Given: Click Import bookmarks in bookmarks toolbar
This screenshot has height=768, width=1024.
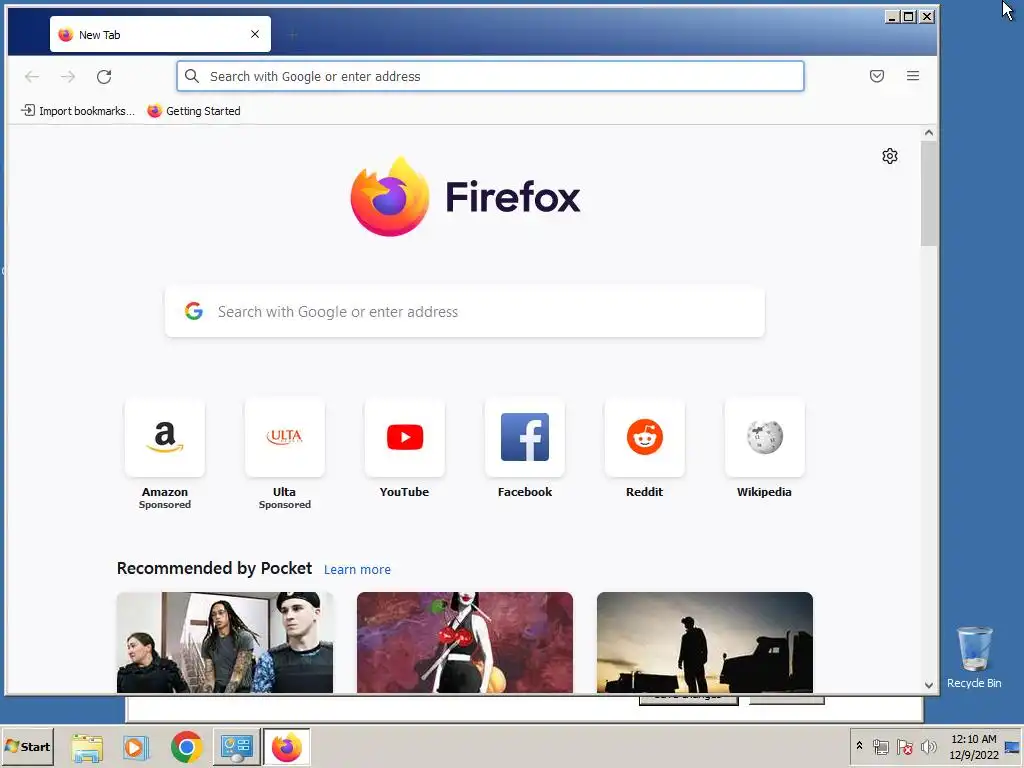Looking at the screenshot, I should (x=78, y=110).
